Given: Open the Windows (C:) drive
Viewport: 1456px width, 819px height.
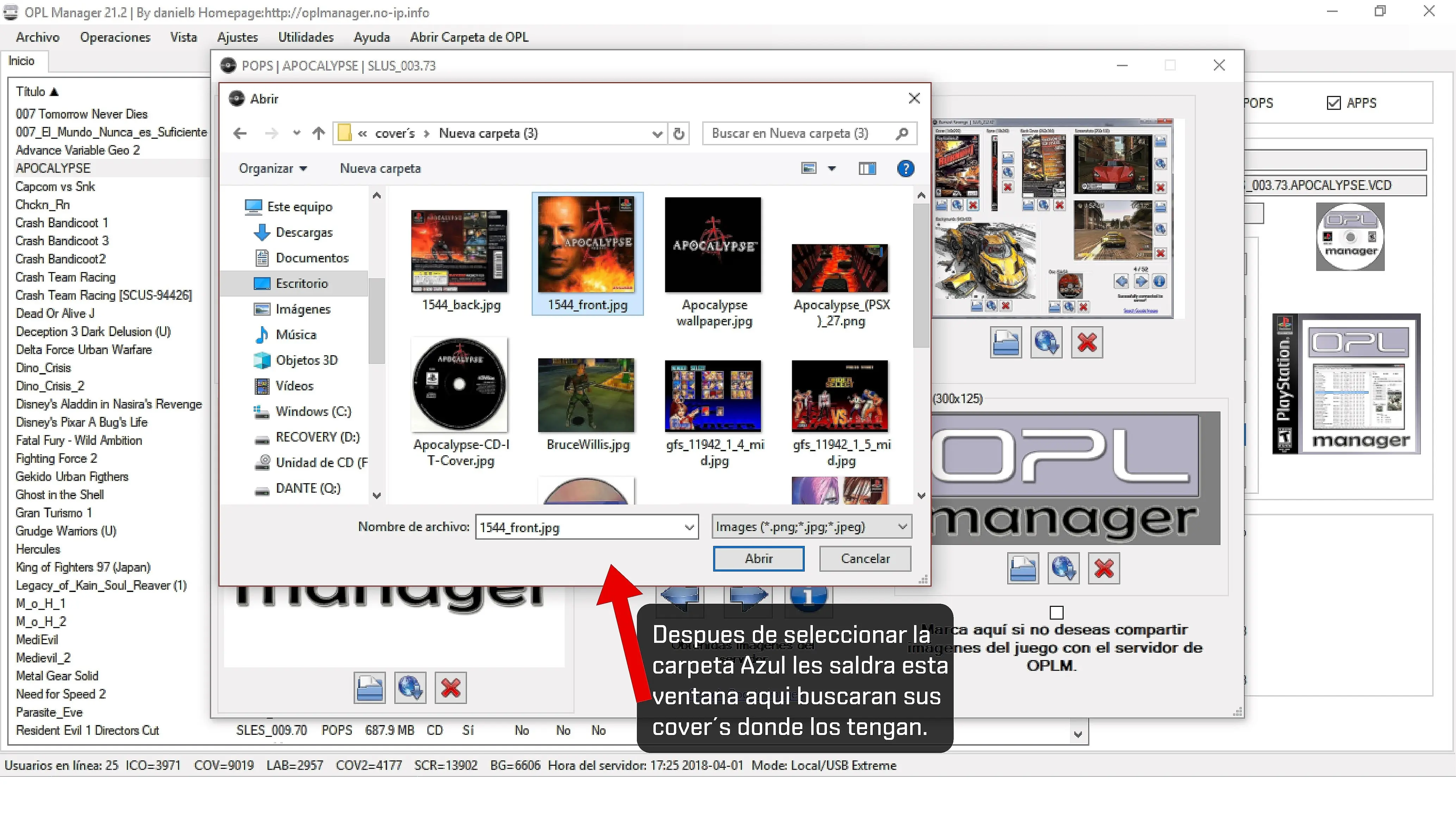Looking at the screenshot, I should (x=303, y=412).
